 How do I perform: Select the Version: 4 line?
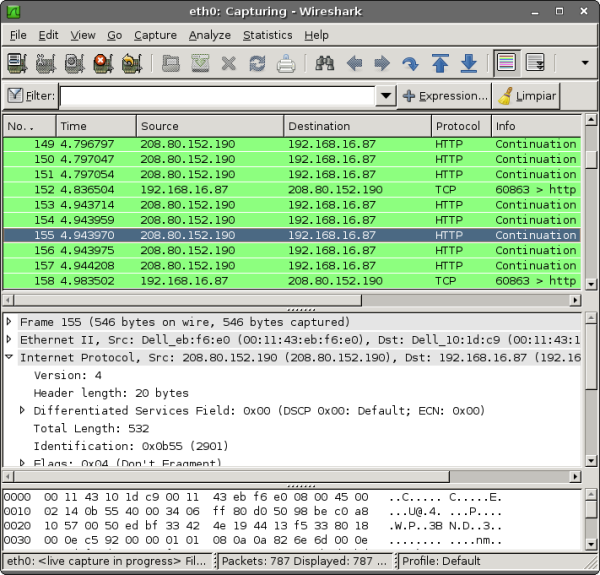(x=67, y=375)
